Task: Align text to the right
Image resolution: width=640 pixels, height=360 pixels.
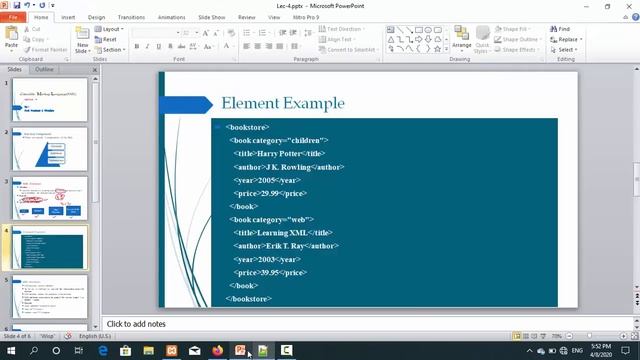Action: tap(269, 46)
